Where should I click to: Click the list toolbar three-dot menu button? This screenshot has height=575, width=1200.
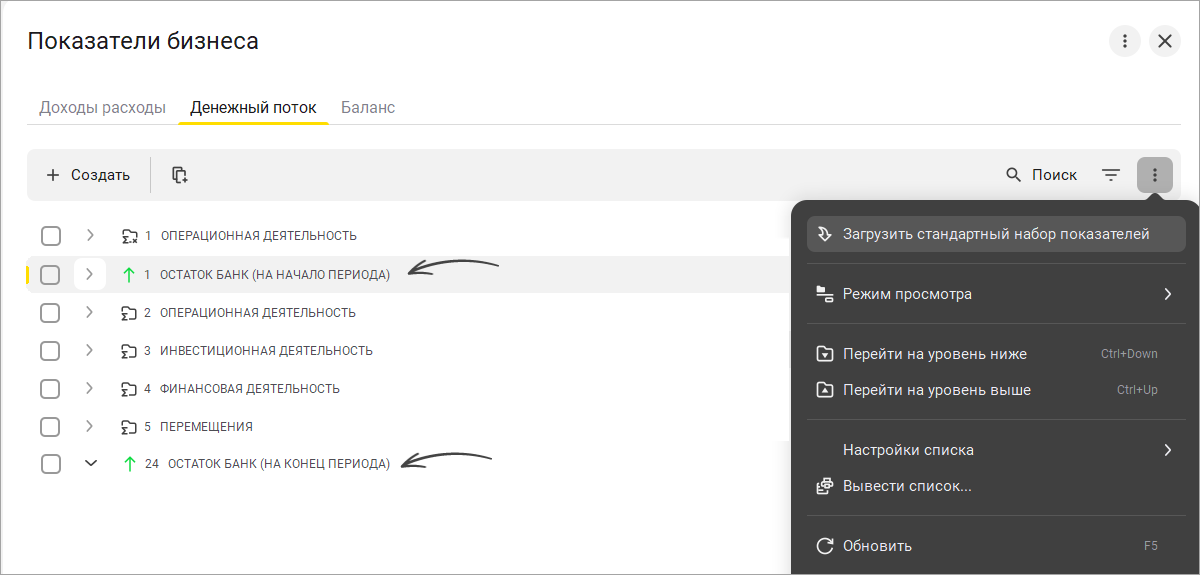[x=1155, y=175]
